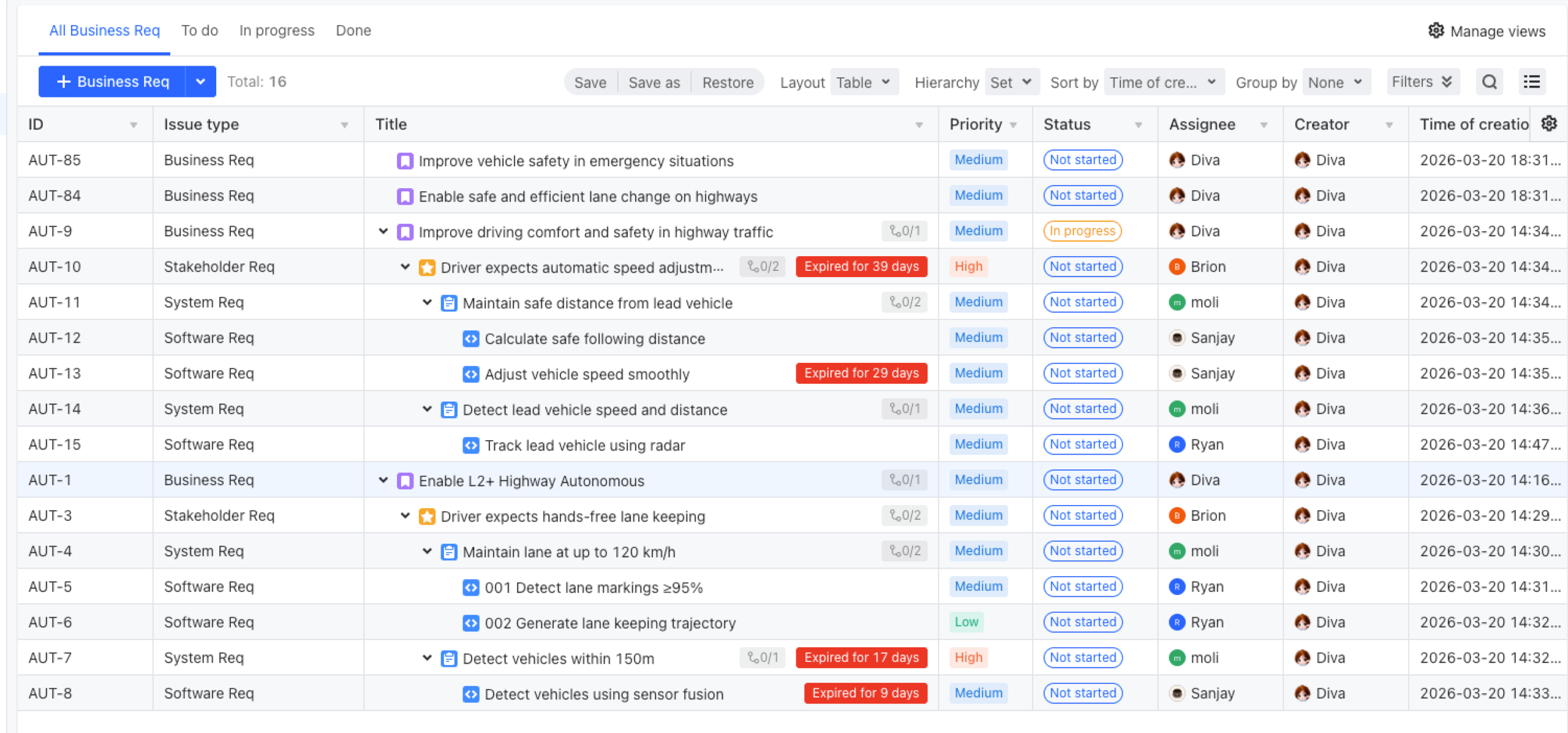Collapse Maintain safe distance from lead vehicle

click(x=428, y=303)
